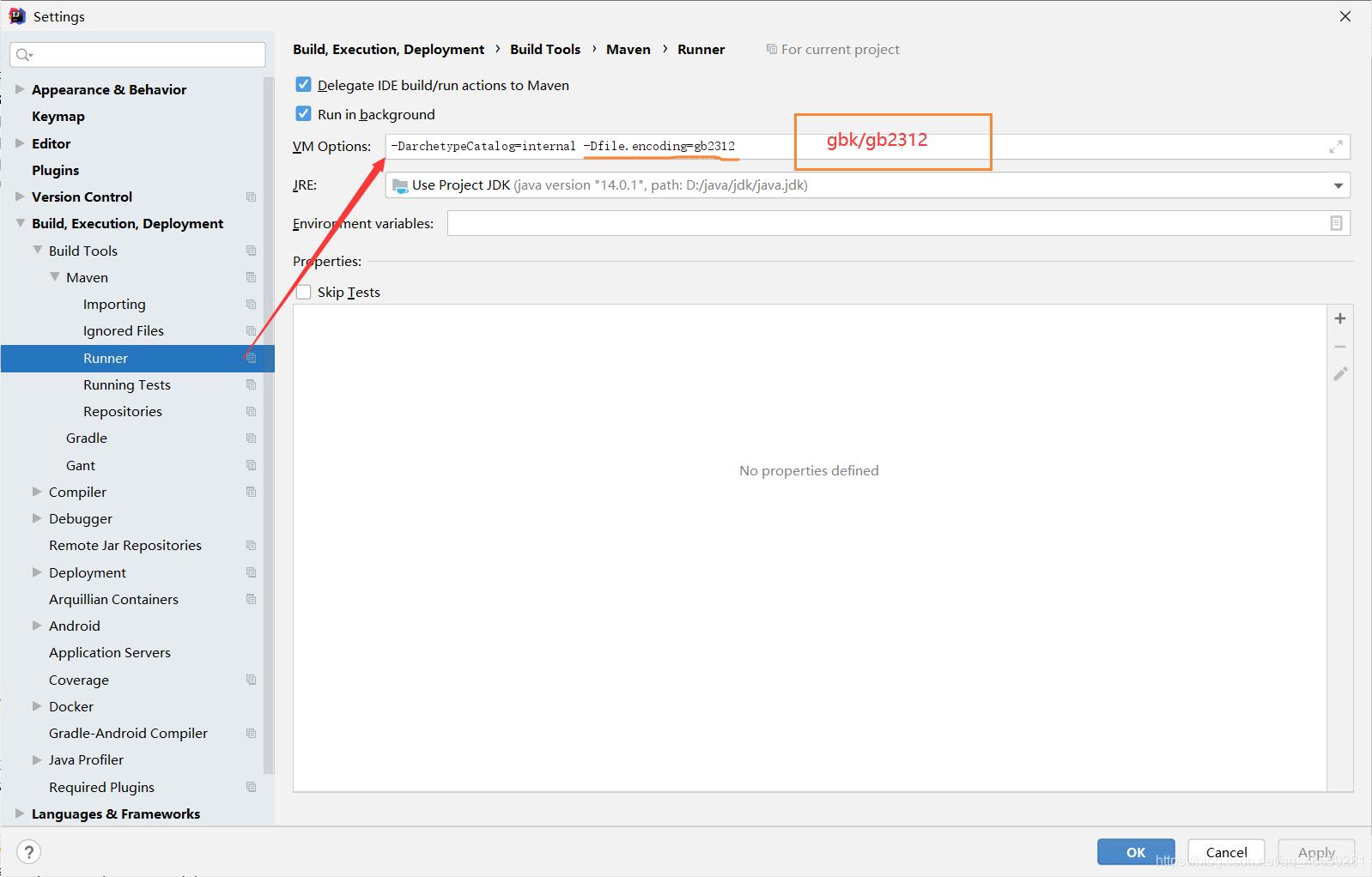Click project-level icon next to Deployment

tap(251, 572)
